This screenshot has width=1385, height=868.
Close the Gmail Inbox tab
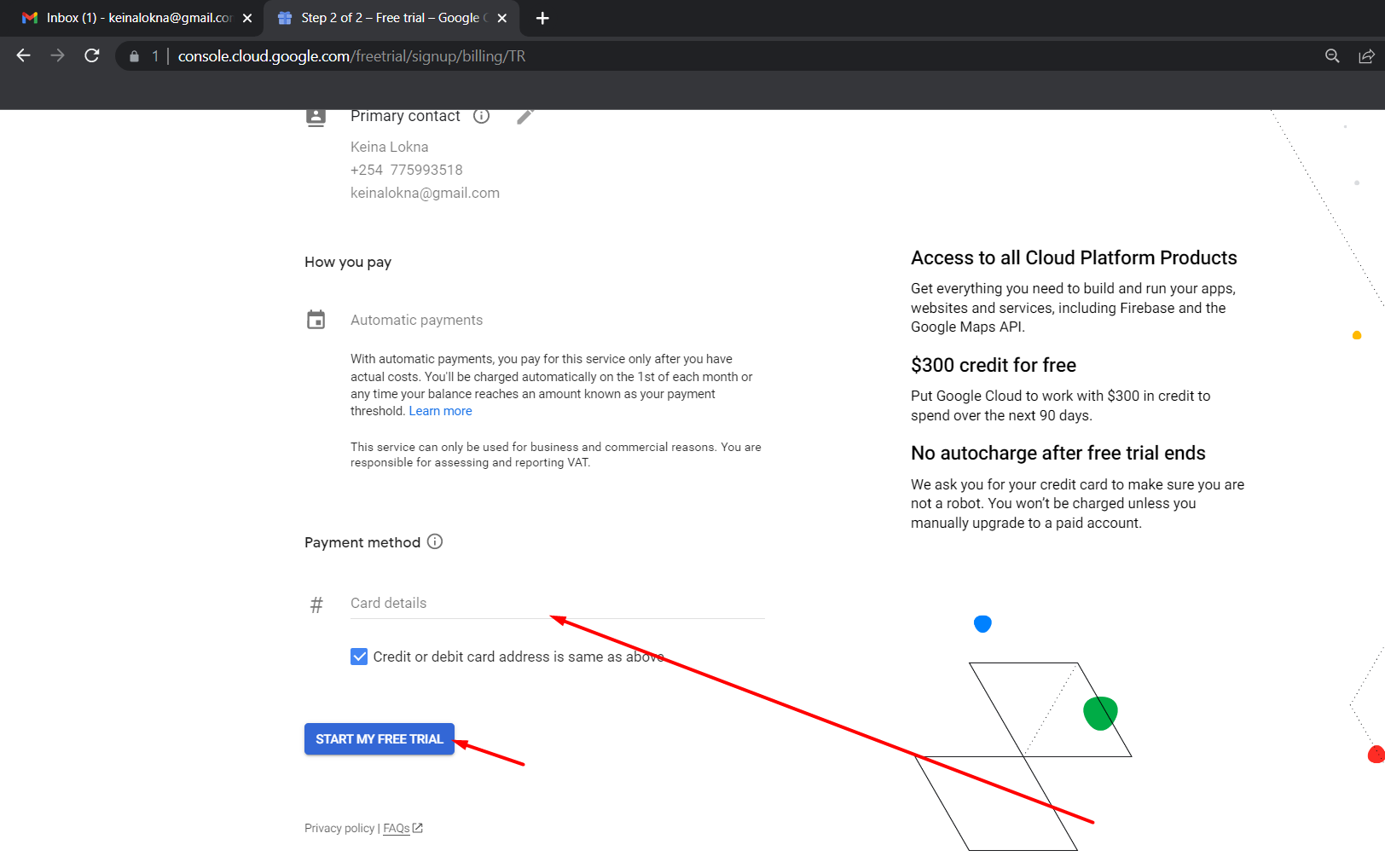click(x=247, y=18)
